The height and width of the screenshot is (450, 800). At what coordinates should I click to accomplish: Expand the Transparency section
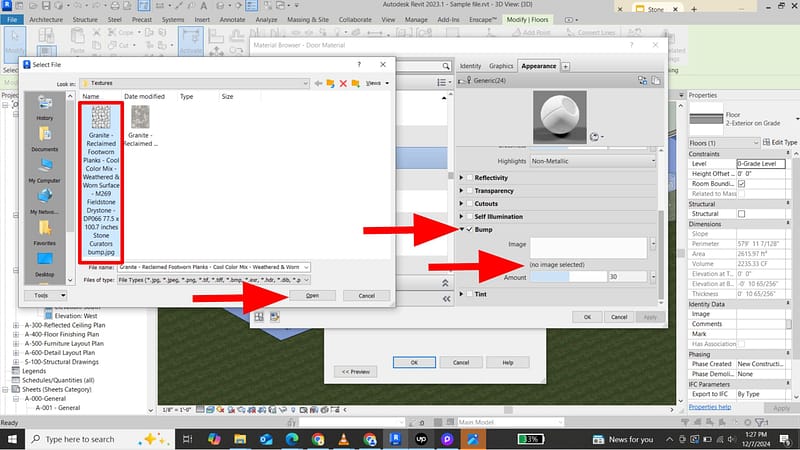click(460, 191)
